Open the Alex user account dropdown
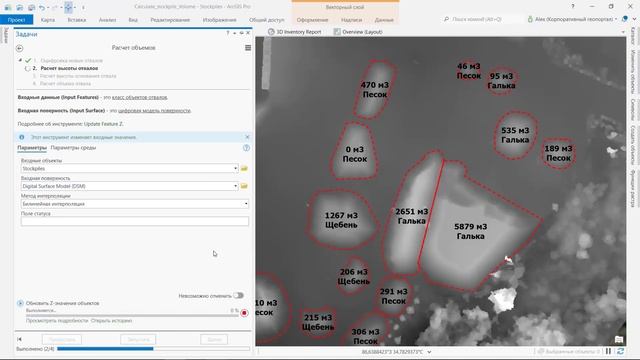640x360 pixels. [x=572, y=19]
